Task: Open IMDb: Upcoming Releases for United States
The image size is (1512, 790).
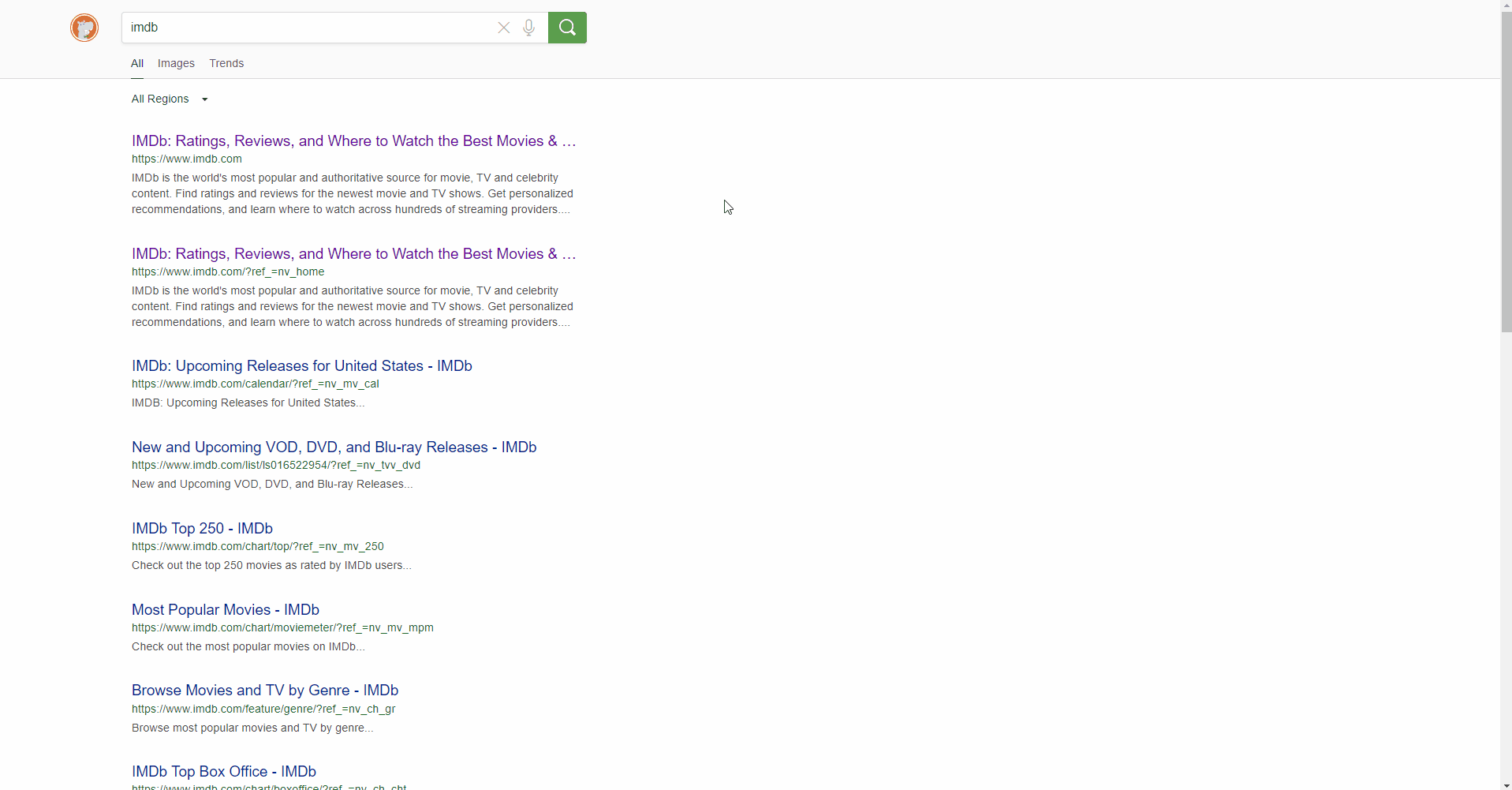Action: click(302, 366)
